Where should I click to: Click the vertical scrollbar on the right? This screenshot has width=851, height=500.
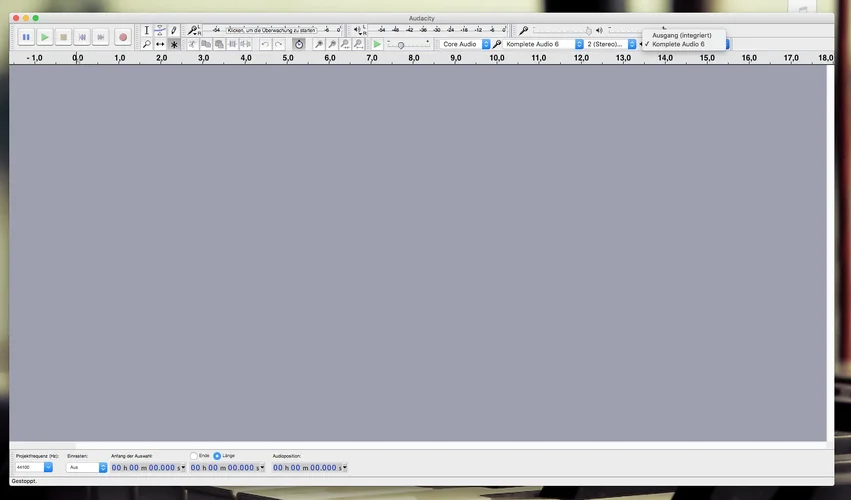tap(830, 253)
